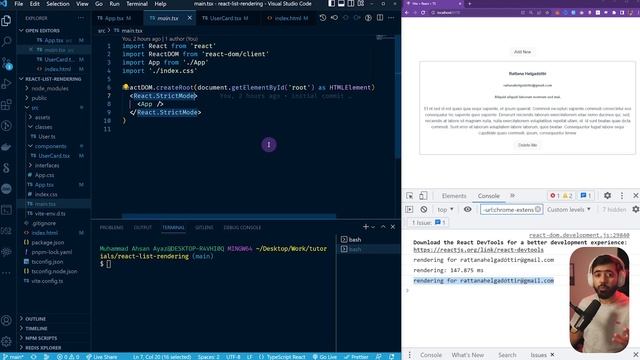Toggle the DevTools device toolbar icon
640x360 pixels.
(x=423, y=196)
